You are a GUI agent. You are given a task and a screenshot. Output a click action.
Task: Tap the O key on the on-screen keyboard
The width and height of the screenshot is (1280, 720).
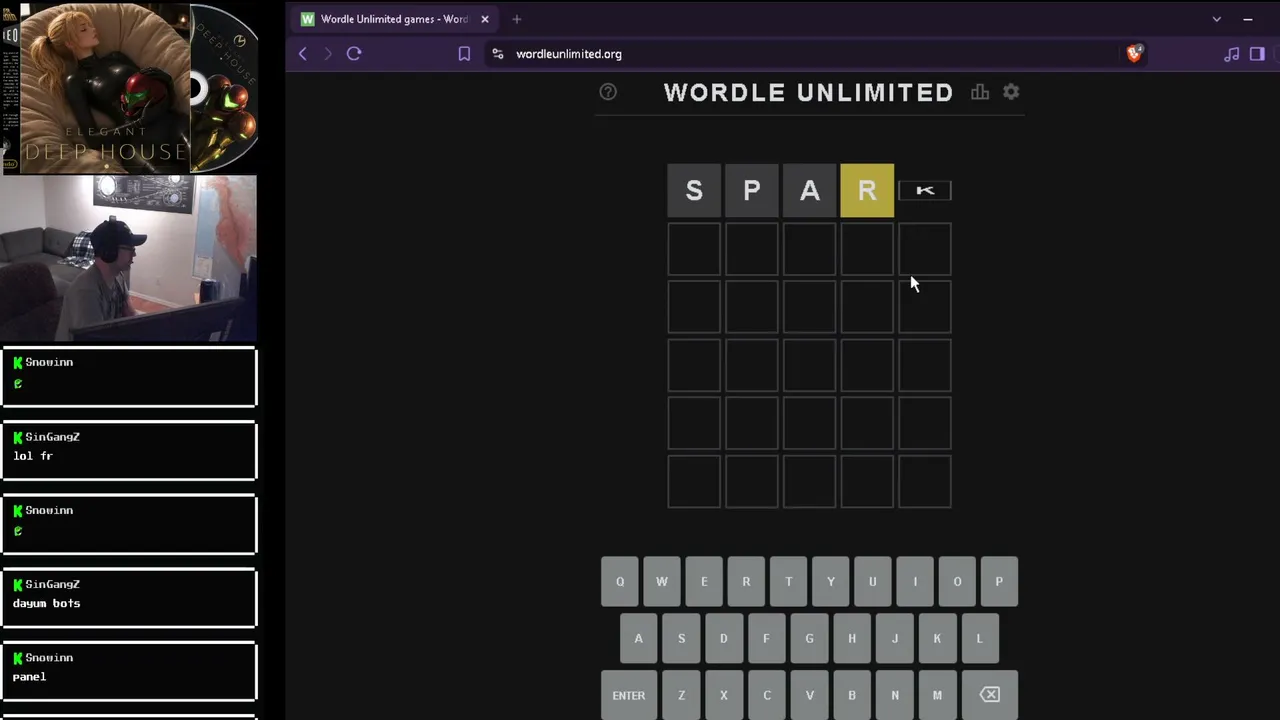pos(957,582)
